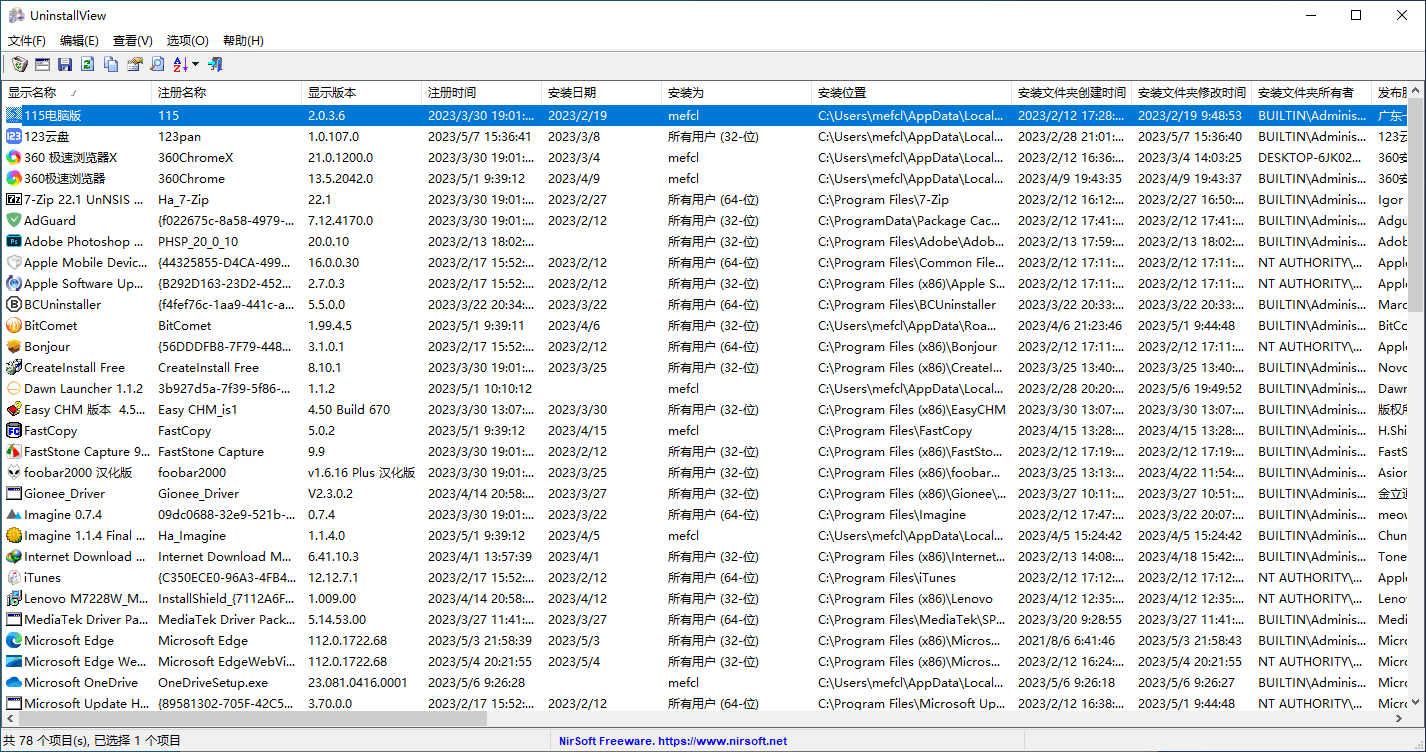Click the horizontal scrollbar right arrow
Viewport: 1426px width, 752px height.
pyautogui.click(x=1400, y=719)
